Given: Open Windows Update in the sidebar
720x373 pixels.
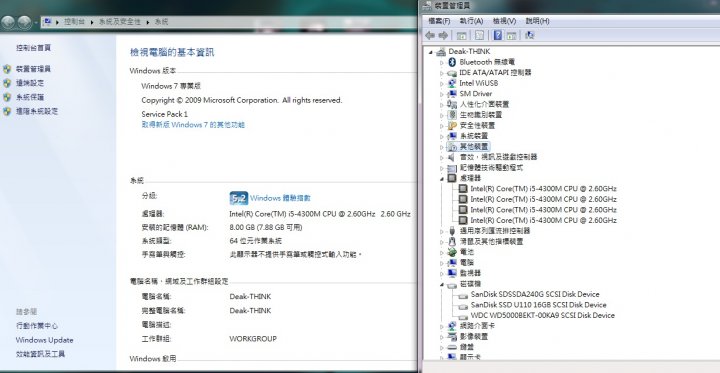Looking at the screenshot, I should (x=45, y=340).
